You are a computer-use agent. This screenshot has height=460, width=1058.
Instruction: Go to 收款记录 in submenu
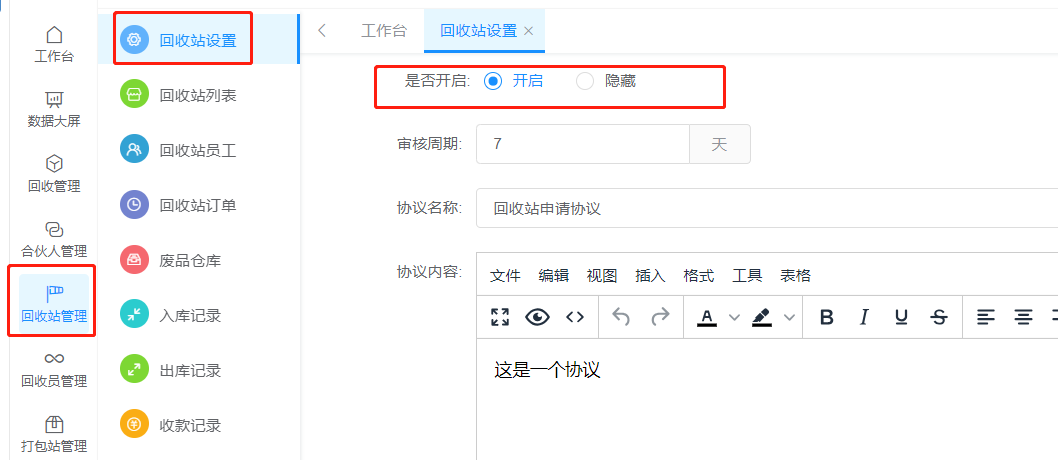coord(190,426)
